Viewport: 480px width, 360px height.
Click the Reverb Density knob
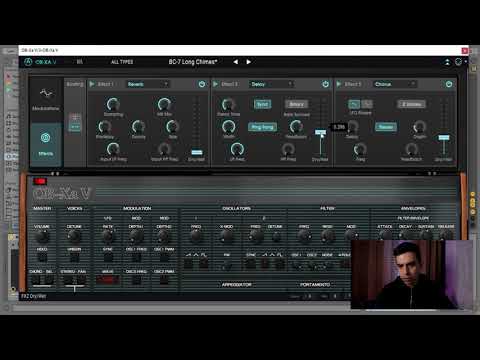[x=138, y=127]
